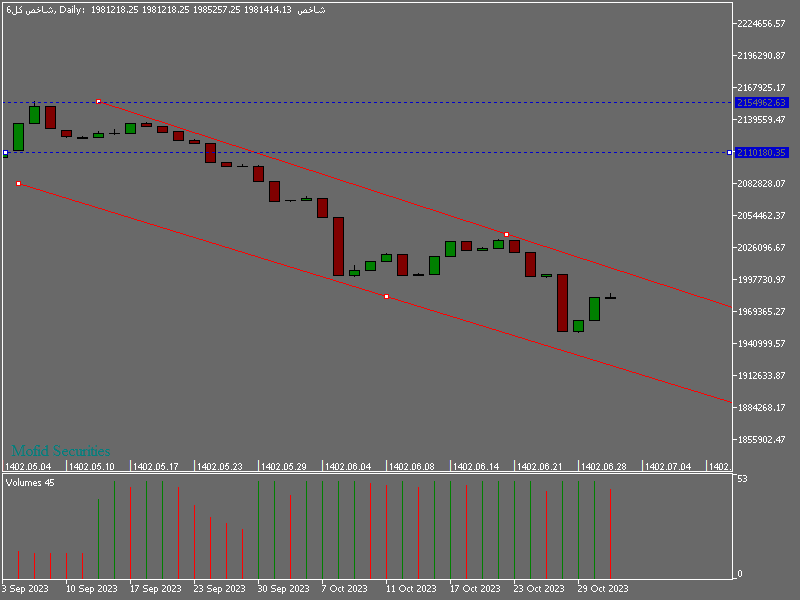
Task: Click the Daily chart title text
Action: pyautogui.click(x=70, y=9)
